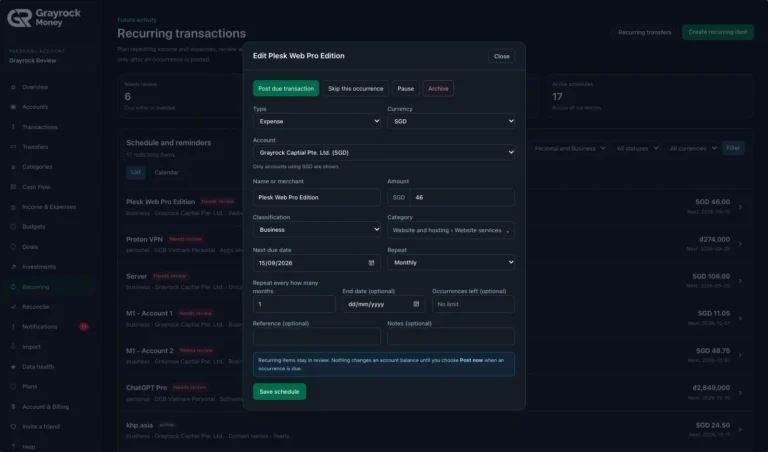Viewport: 768px width, 452px height.
Task: Click the Create recurring item button
Action: (x=718, y=32)
